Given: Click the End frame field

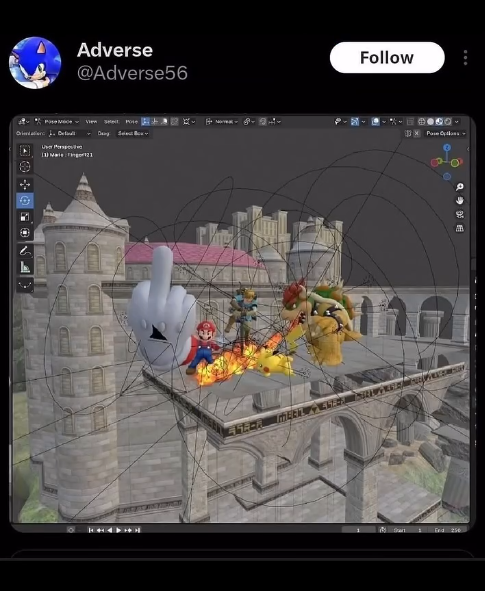Looking at the screenshot, I should 447,530.
